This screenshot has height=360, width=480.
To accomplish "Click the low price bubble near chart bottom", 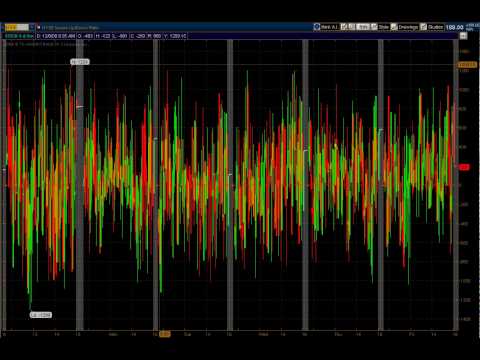I will click(41, 315).
